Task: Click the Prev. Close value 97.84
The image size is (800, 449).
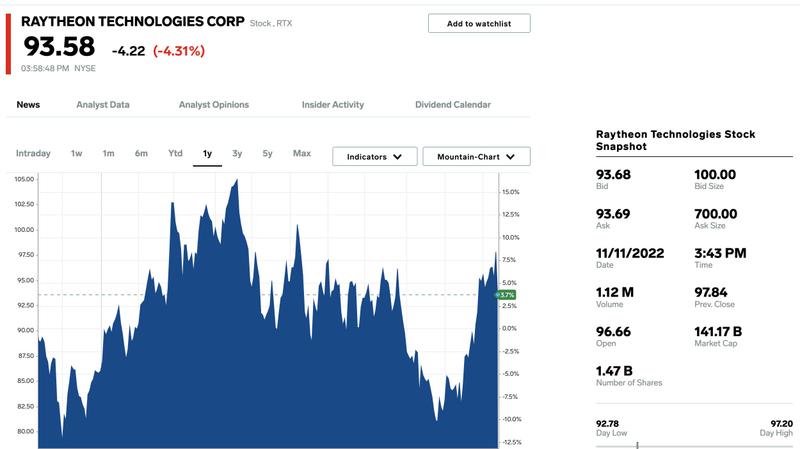Action: click(711, 292)
